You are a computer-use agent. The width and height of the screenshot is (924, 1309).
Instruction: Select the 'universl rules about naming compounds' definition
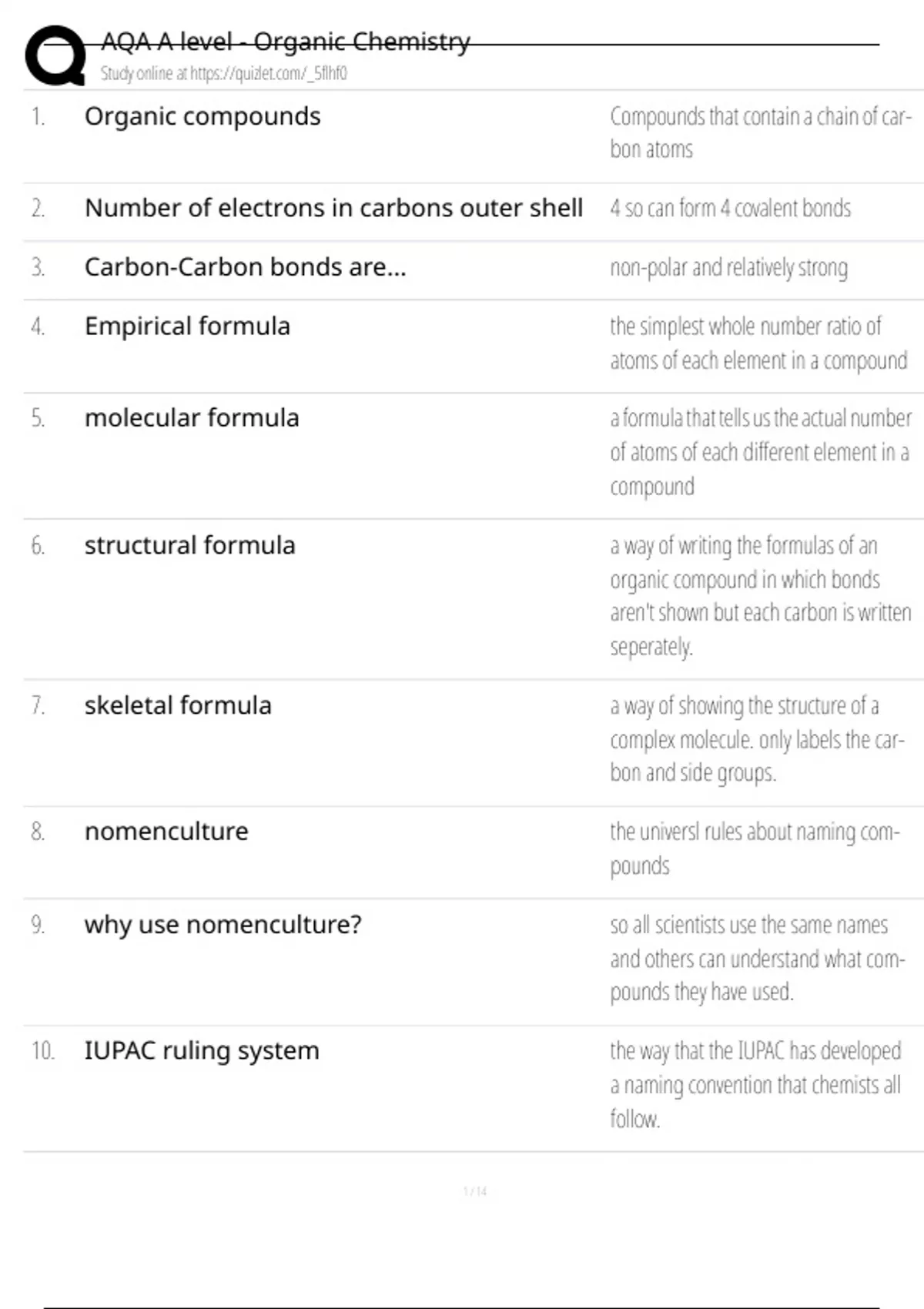[x=754, y=849]
